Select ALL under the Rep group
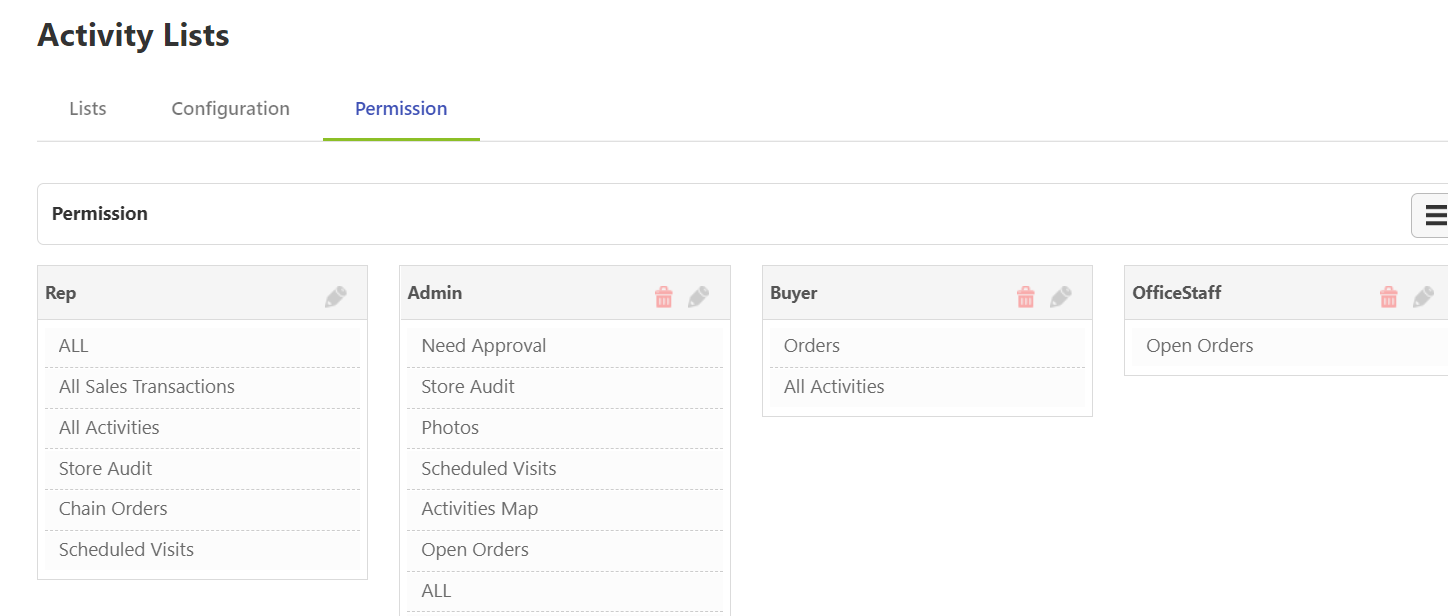1448x616 pixels. 73,345
